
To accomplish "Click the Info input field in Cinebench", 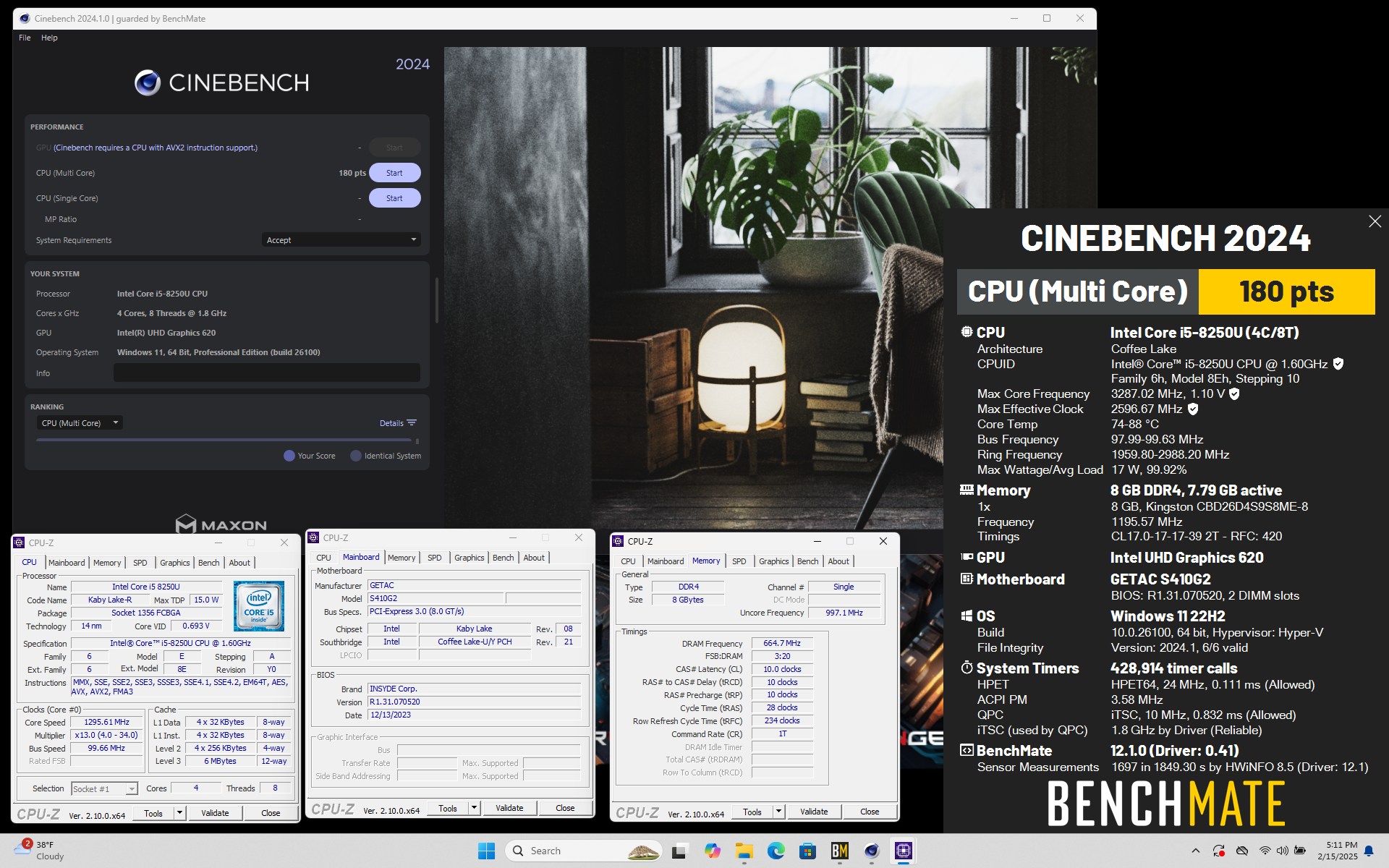I will [x=266, y=373].
